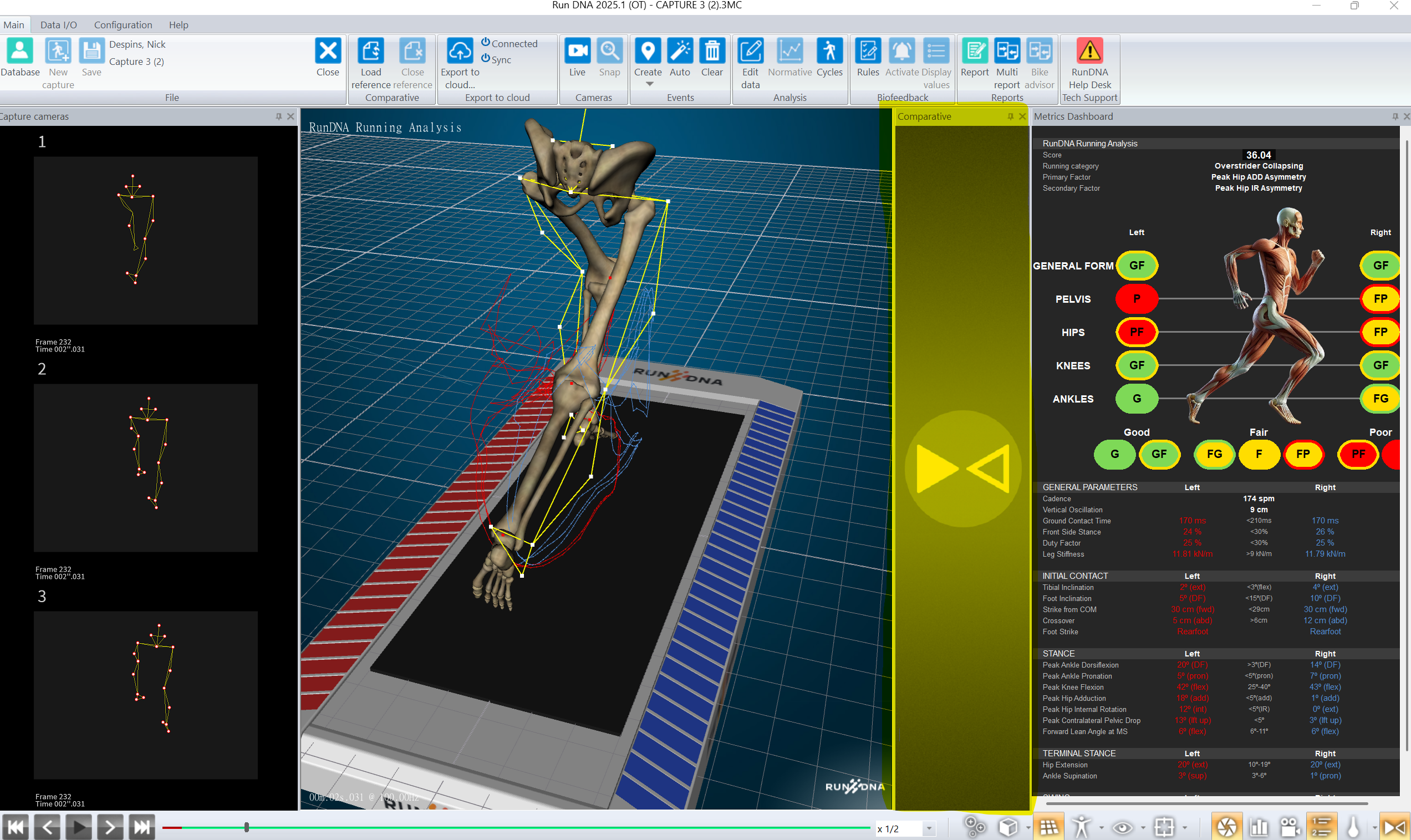Toggle the camera shutter panel button
1411x840 pixels.
[x=1226, y=827]
